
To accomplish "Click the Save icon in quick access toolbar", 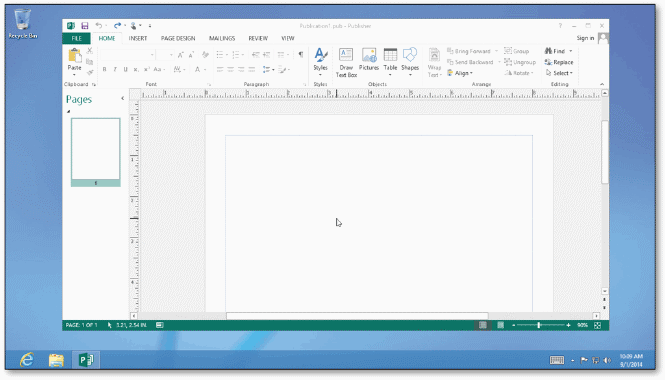I will [85, 26].
